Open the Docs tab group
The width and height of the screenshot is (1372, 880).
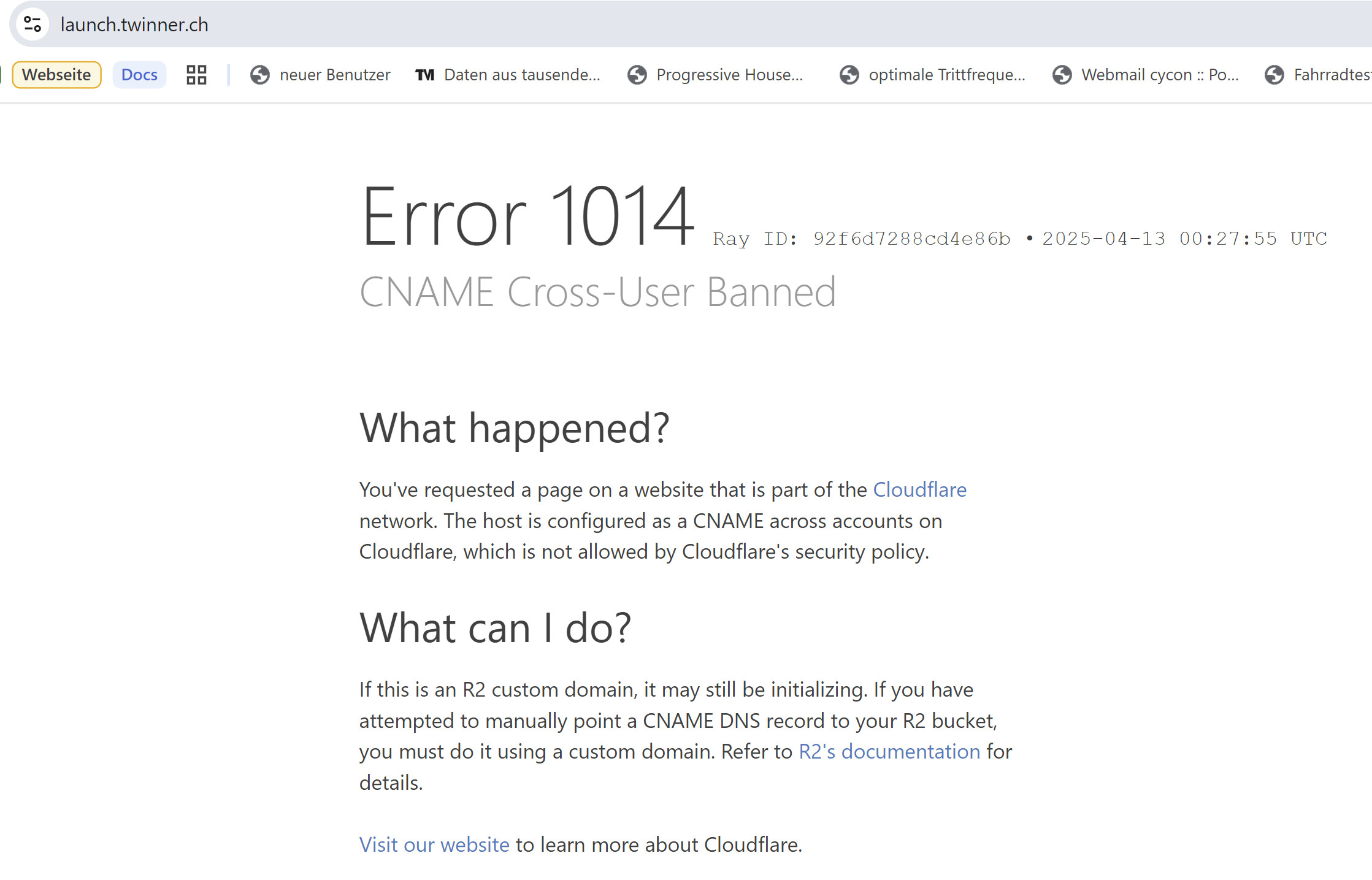coord(139,75)
